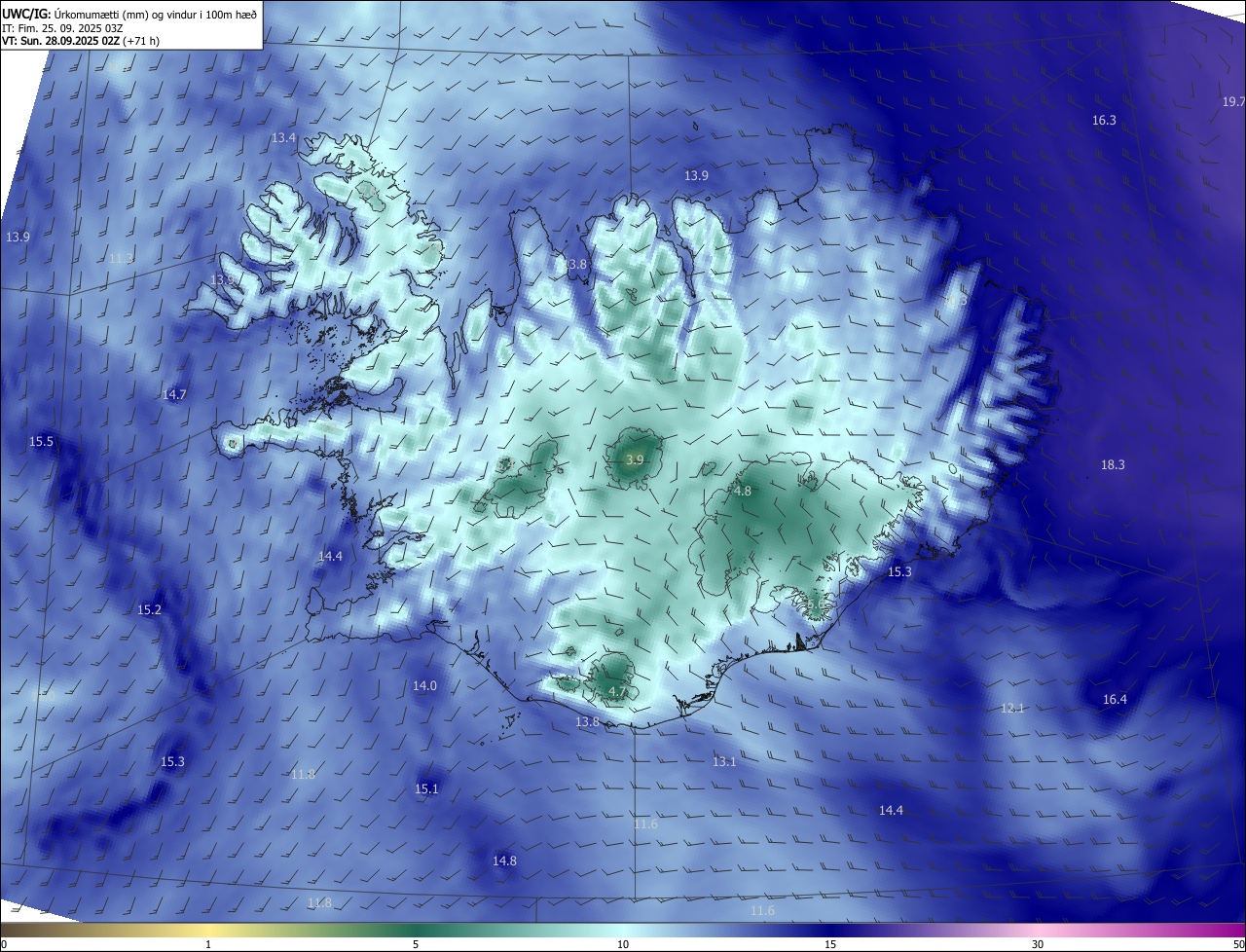Click the 1 tick label on the color scale
The width and height of the screenshot is (1246, 952).
point(208,945)
